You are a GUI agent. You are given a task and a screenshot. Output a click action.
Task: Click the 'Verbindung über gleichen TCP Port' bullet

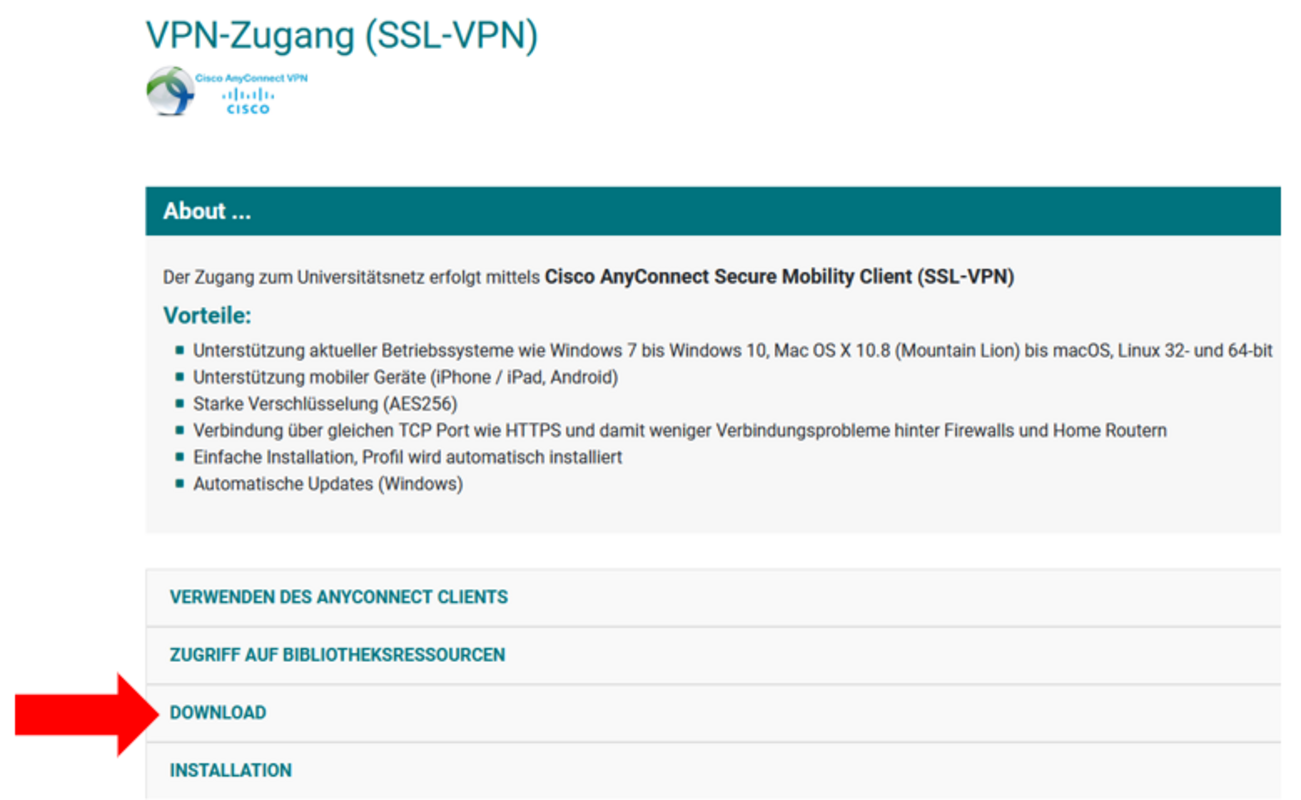coord(679,431)
